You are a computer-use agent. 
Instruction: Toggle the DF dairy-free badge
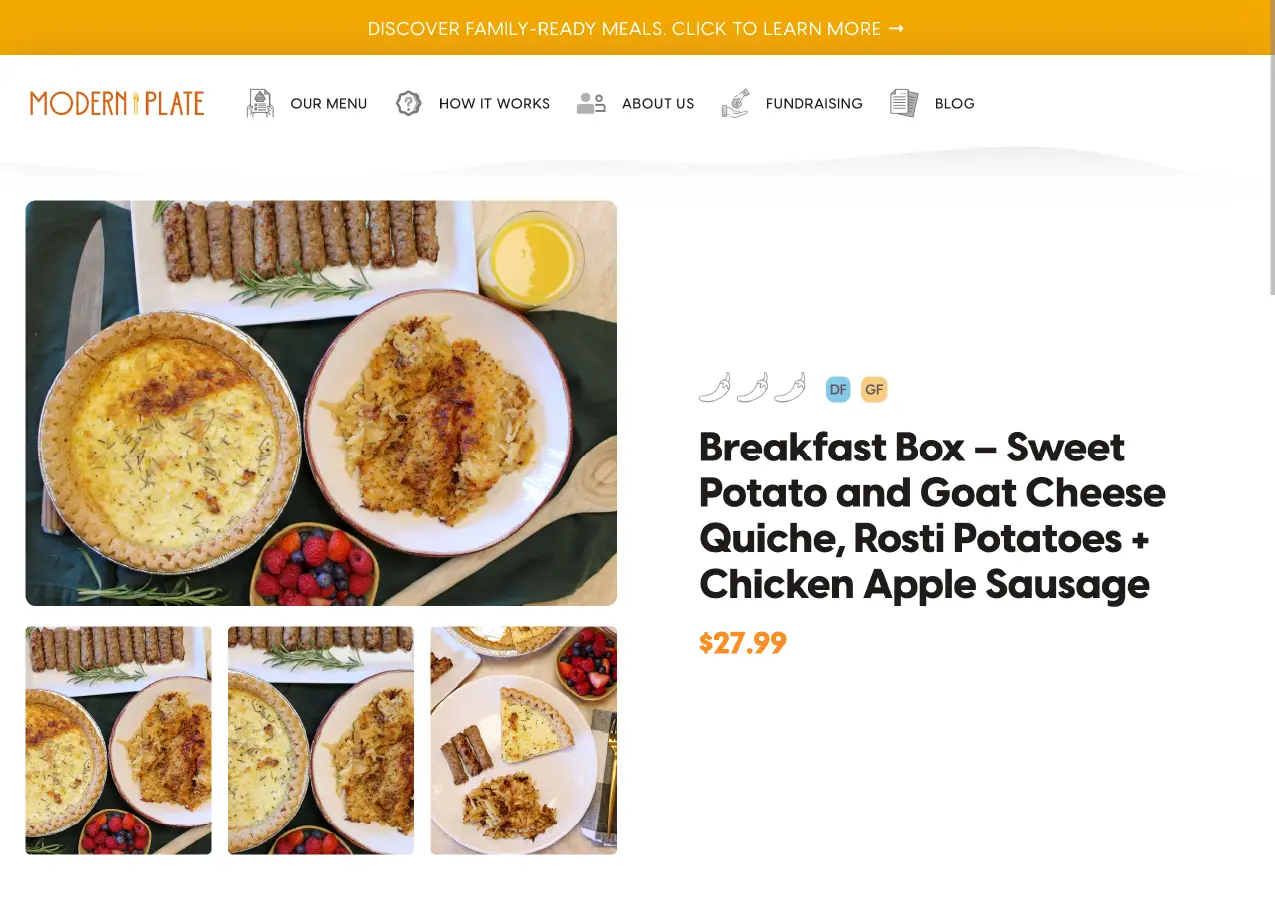click(837, 389)
